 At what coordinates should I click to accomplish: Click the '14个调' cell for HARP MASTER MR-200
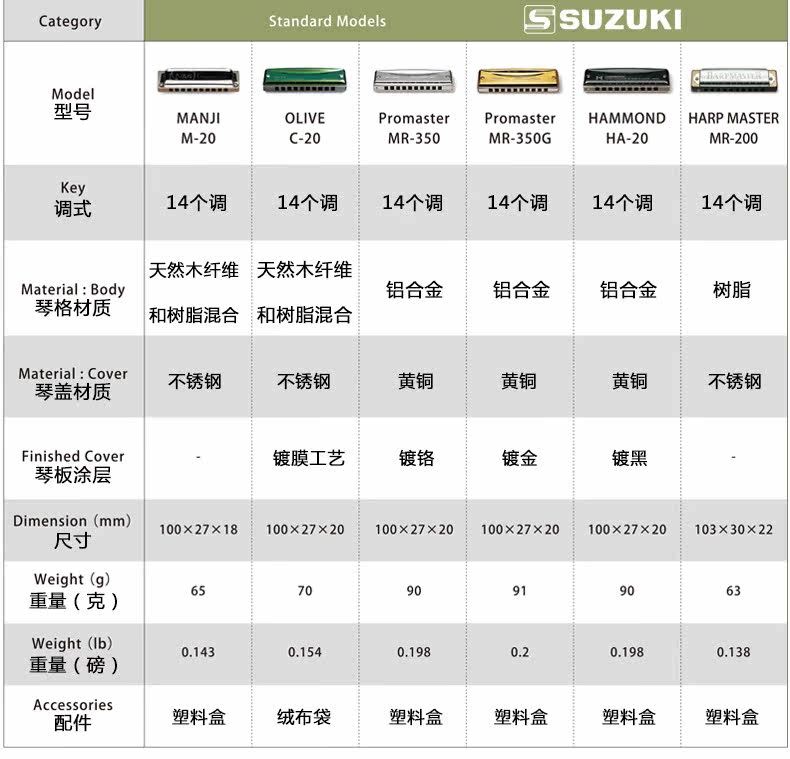732,203
